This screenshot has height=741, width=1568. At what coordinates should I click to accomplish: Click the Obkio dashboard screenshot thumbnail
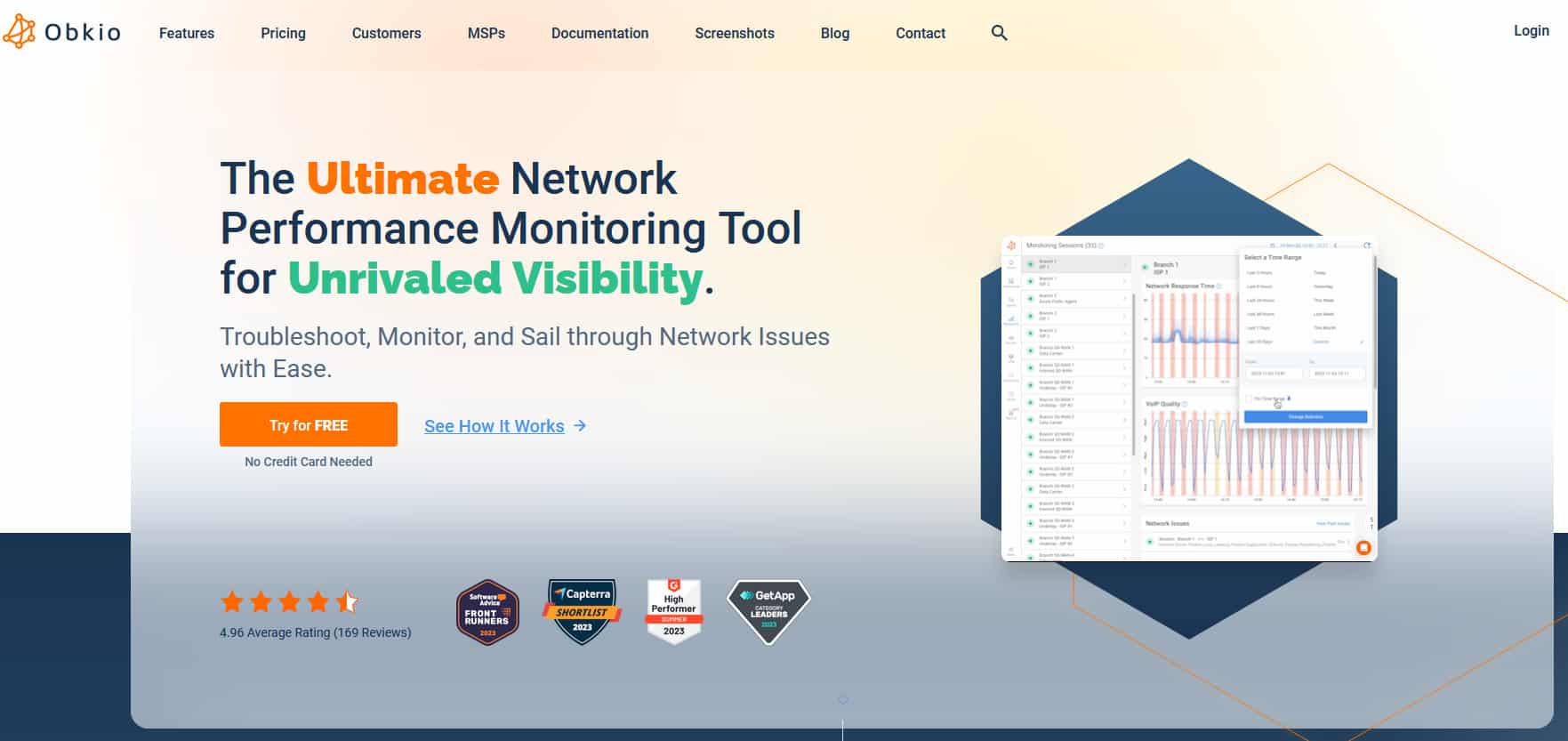click(1189, 399)
